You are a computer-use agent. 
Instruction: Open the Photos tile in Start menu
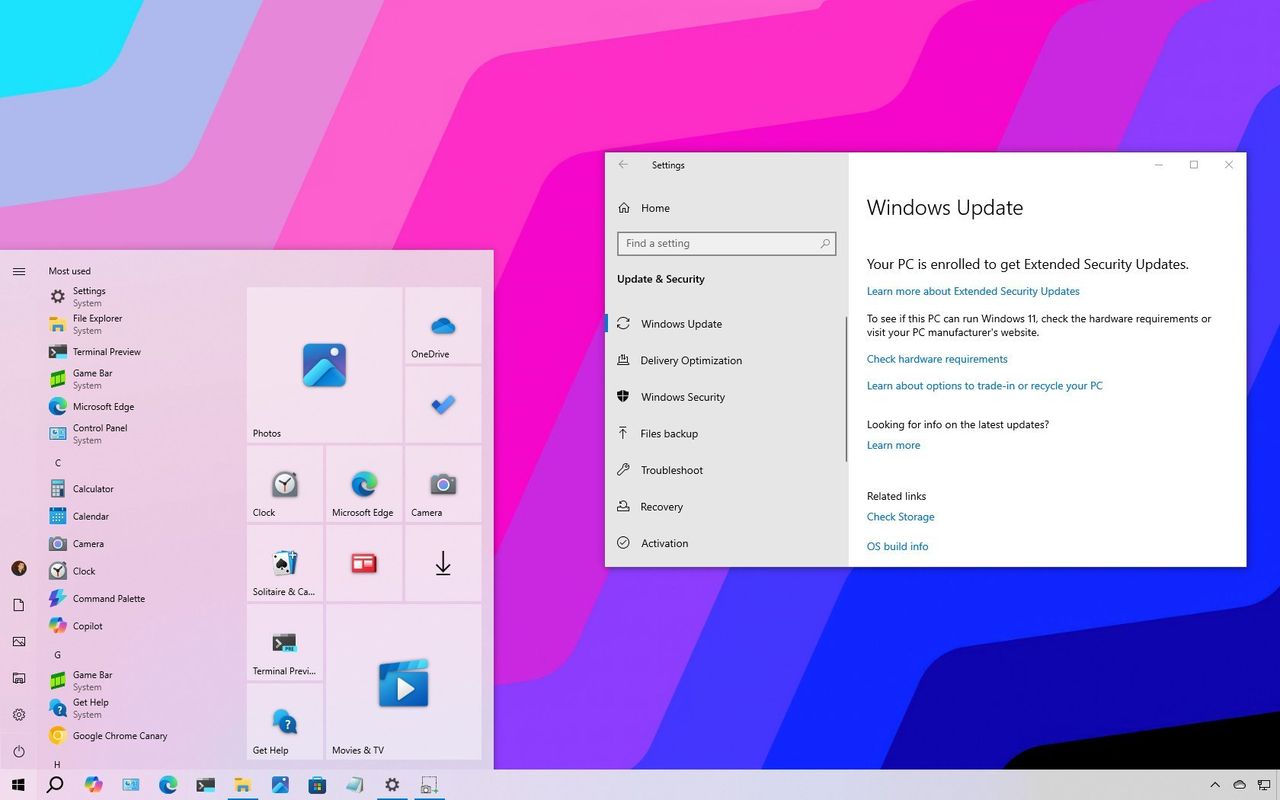pyautogui.click(x=324, y=365)
